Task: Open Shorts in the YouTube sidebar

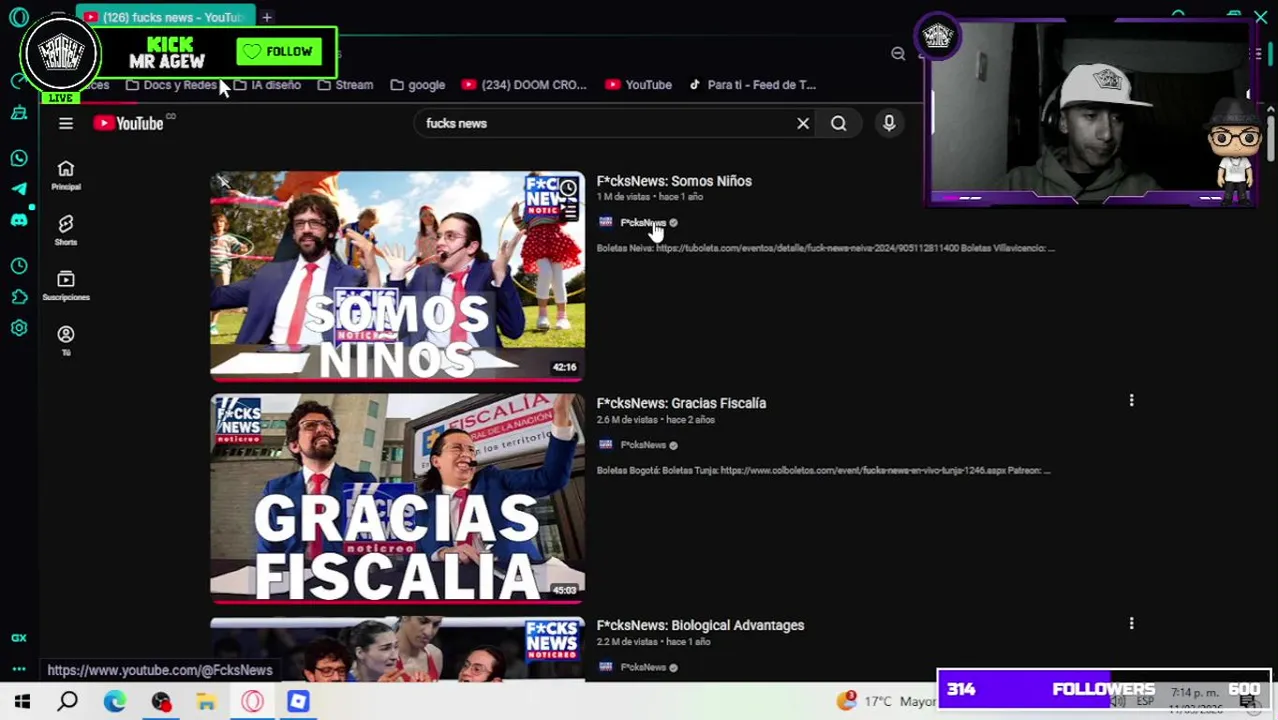Action: [66, 230]
